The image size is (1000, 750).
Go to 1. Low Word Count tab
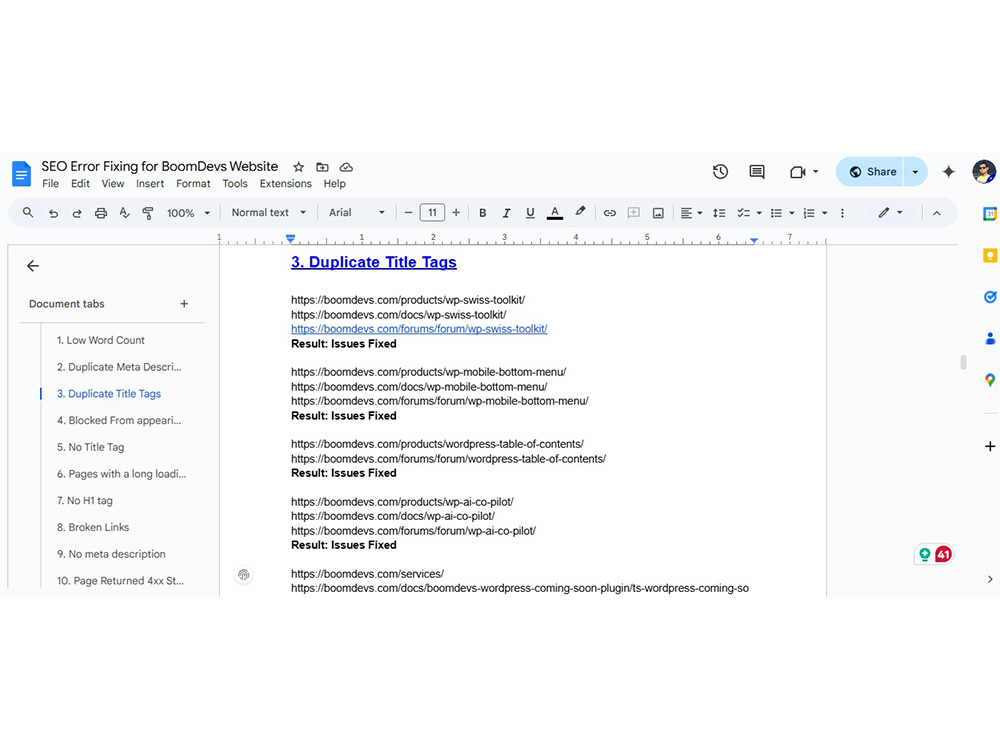[x=101, y=340]
